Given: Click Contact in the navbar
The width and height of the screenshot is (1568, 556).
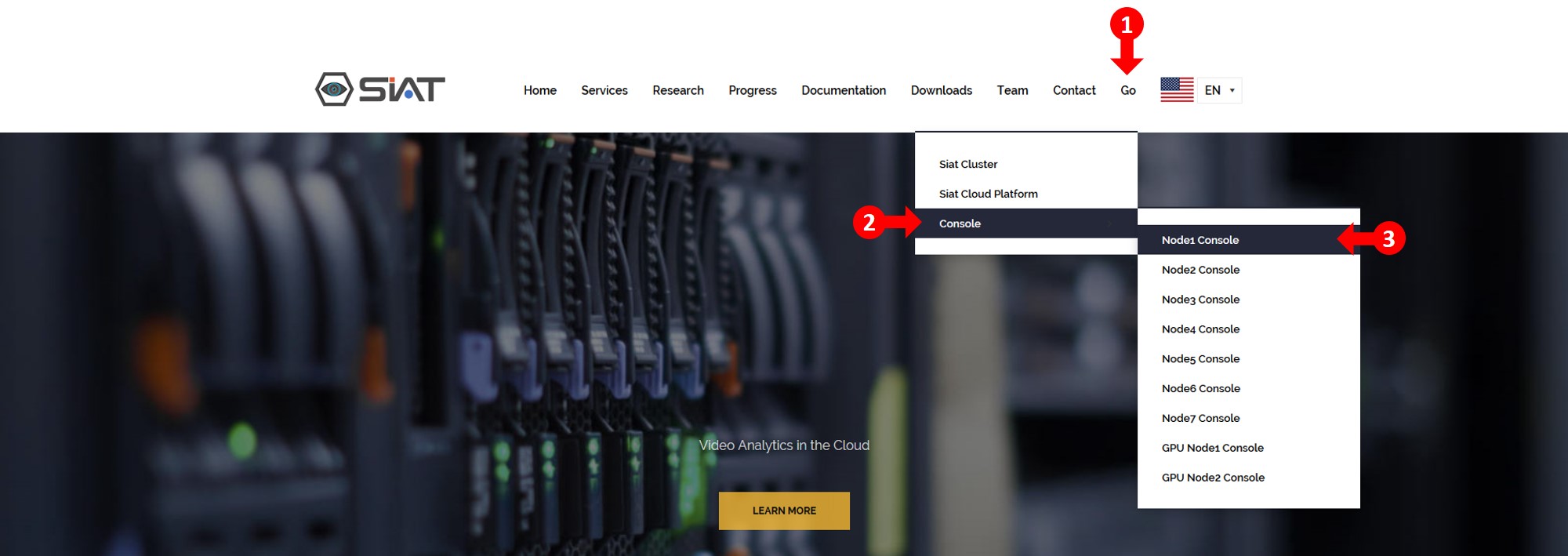Looking at the screenshot, I should pos(1073,90).
